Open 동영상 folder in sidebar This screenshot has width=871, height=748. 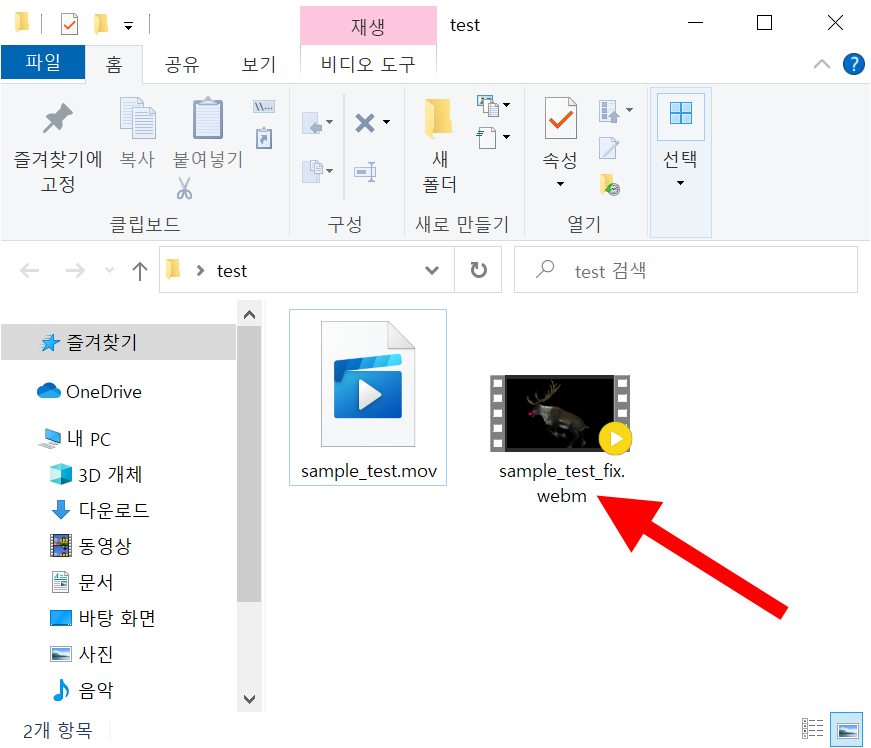pyautogui.click(x=91, y=546)
